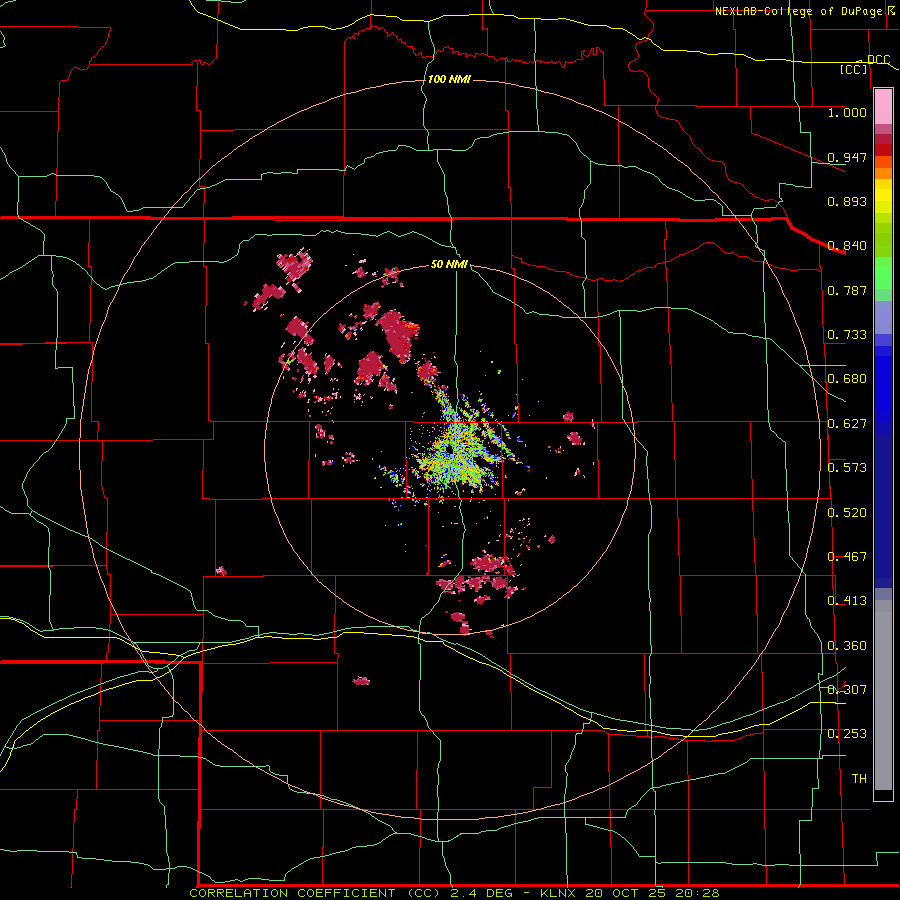Viewport: 900px width, 900px height.
Task: Click the [CC] legend unit label
Action: tap(854, 69)
